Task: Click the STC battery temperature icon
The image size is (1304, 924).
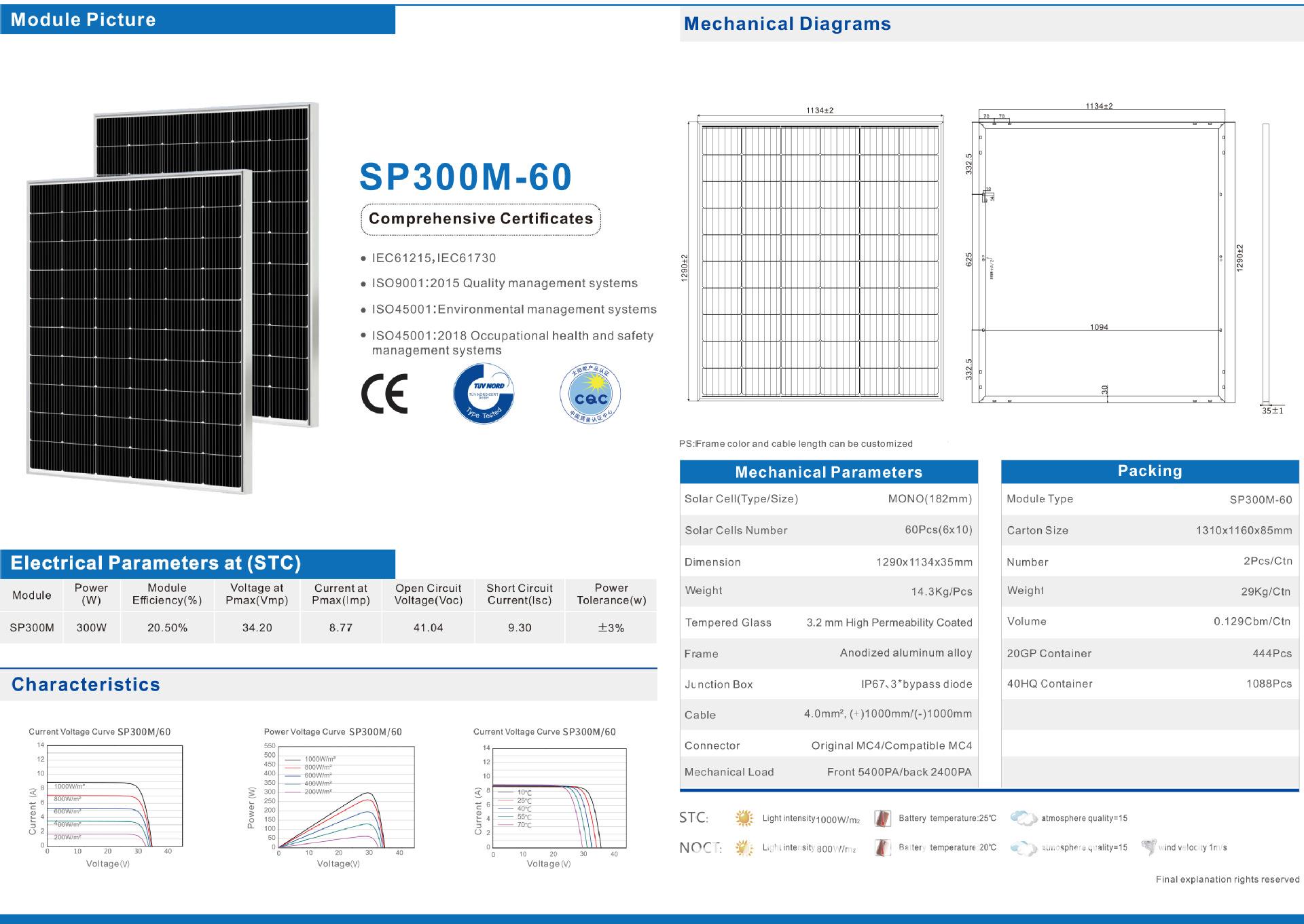Action: coord(882,818)
